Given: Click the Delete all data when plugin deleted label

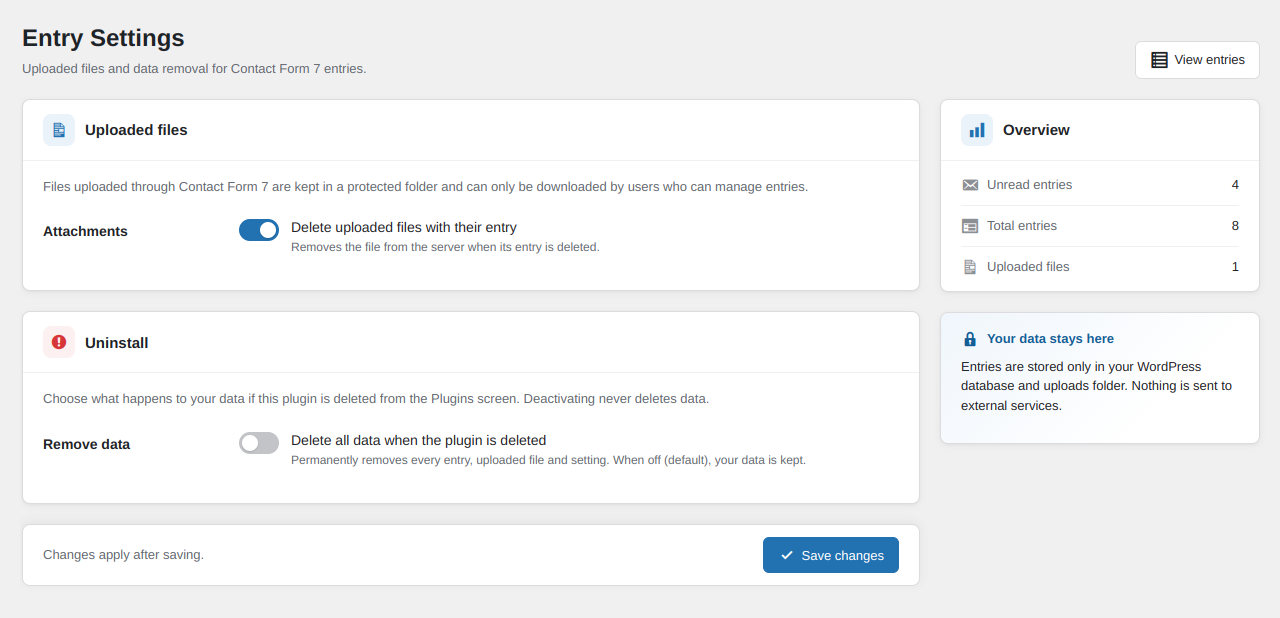Looking at the screenshot, I should click(418, 440).
